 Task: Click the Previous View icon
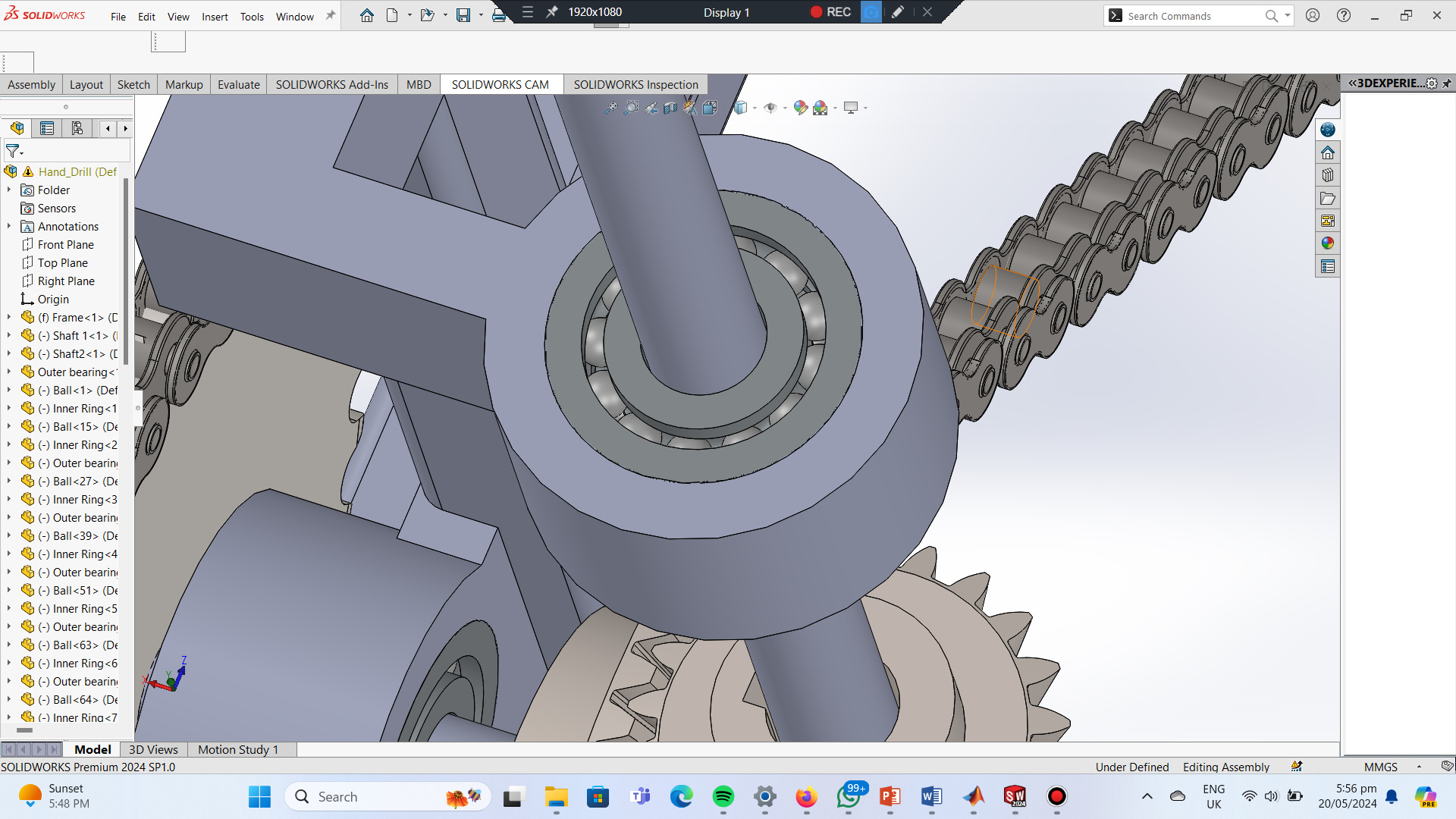point(651,108)
